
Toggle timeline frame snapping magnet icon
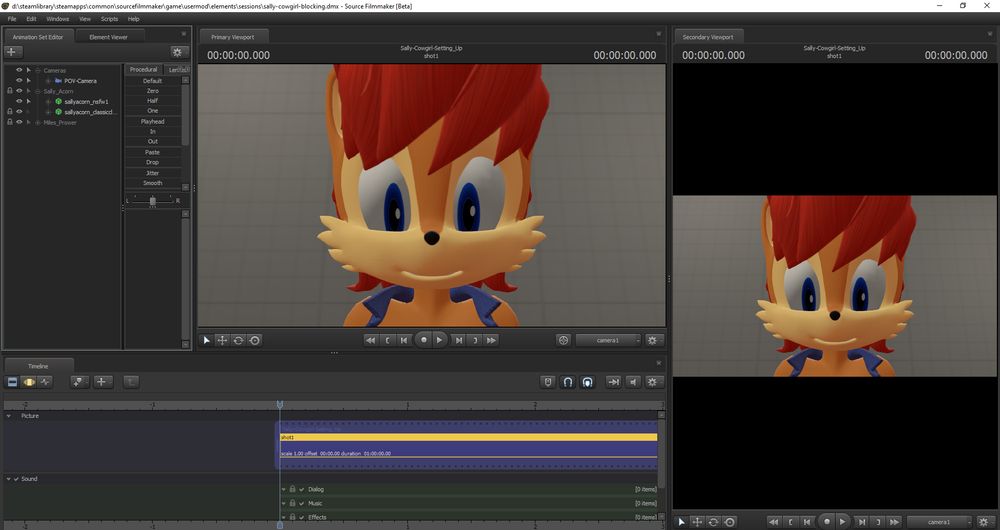click(x=568, y=382)
